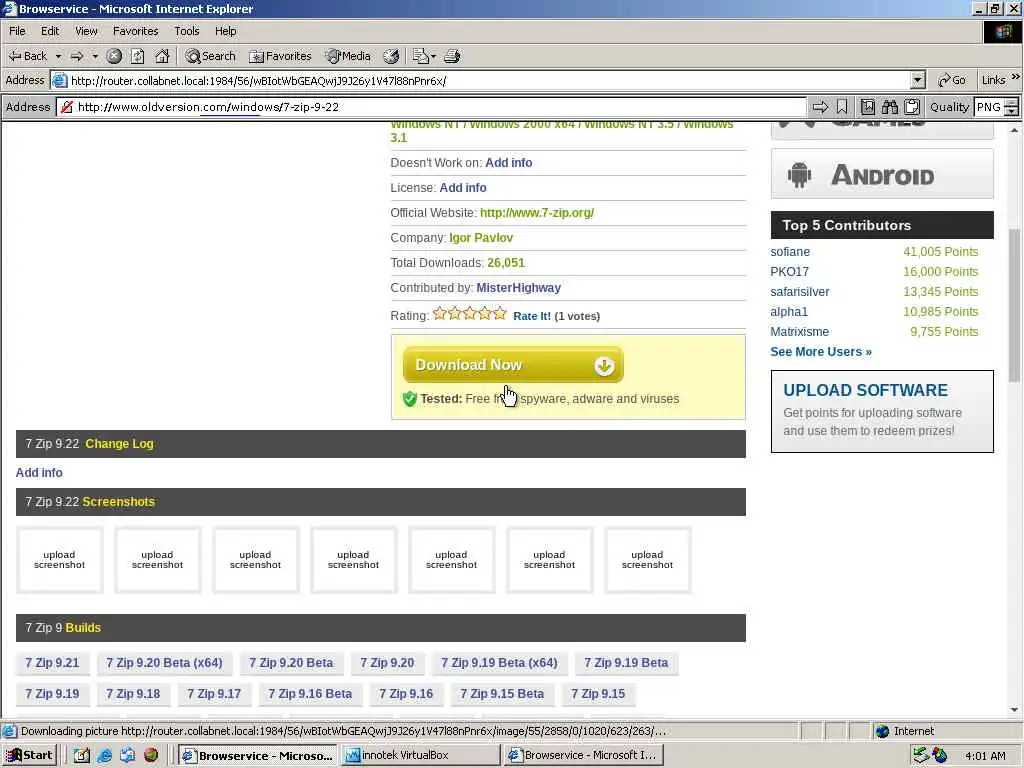The width and height of the screenshot is (1024, 768).
Task: Open the Help menu
Action: pyautogui.click(x=225, y=31)
